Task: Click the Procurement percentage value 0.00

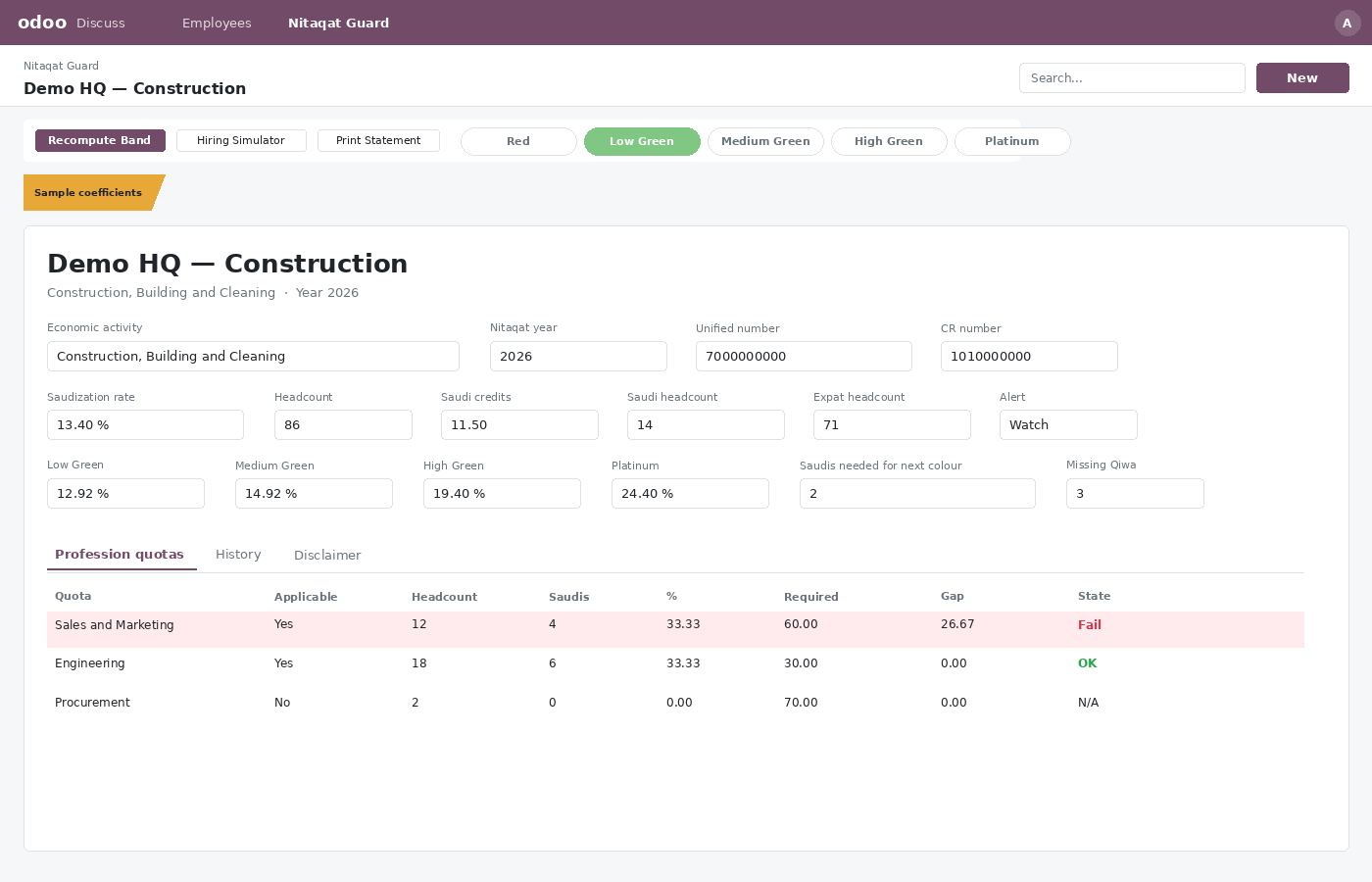Action: [x=679, y=703]
